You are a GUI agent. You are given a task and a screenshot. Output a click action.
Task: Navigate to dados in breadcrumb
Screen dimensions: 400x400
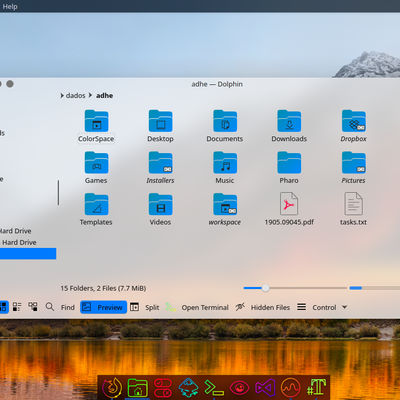coord(76,96)
